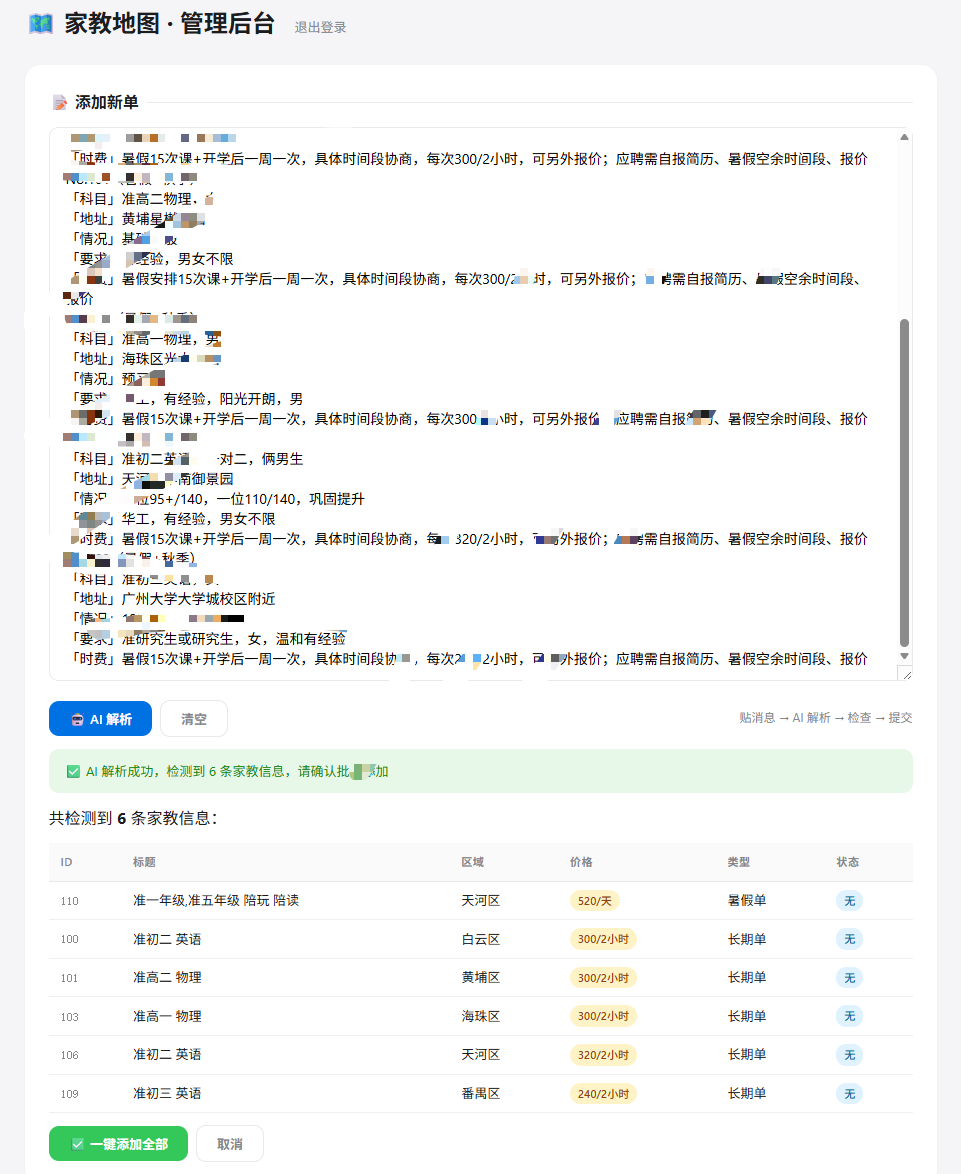
Task: Click the 300/2小时 badge in row 103
Action: coord(603,1016)
